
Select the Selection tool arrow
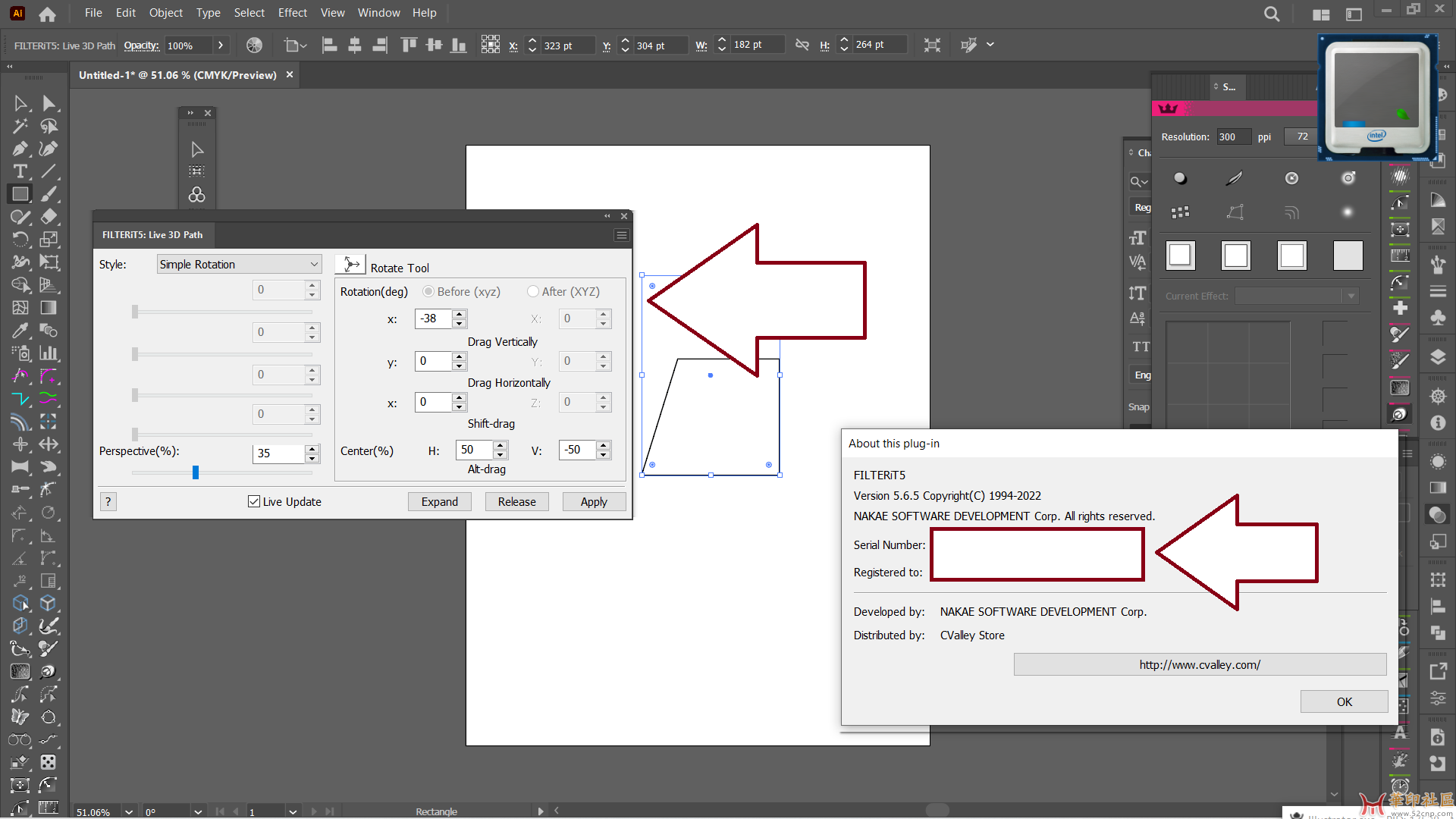pos(20,103)
